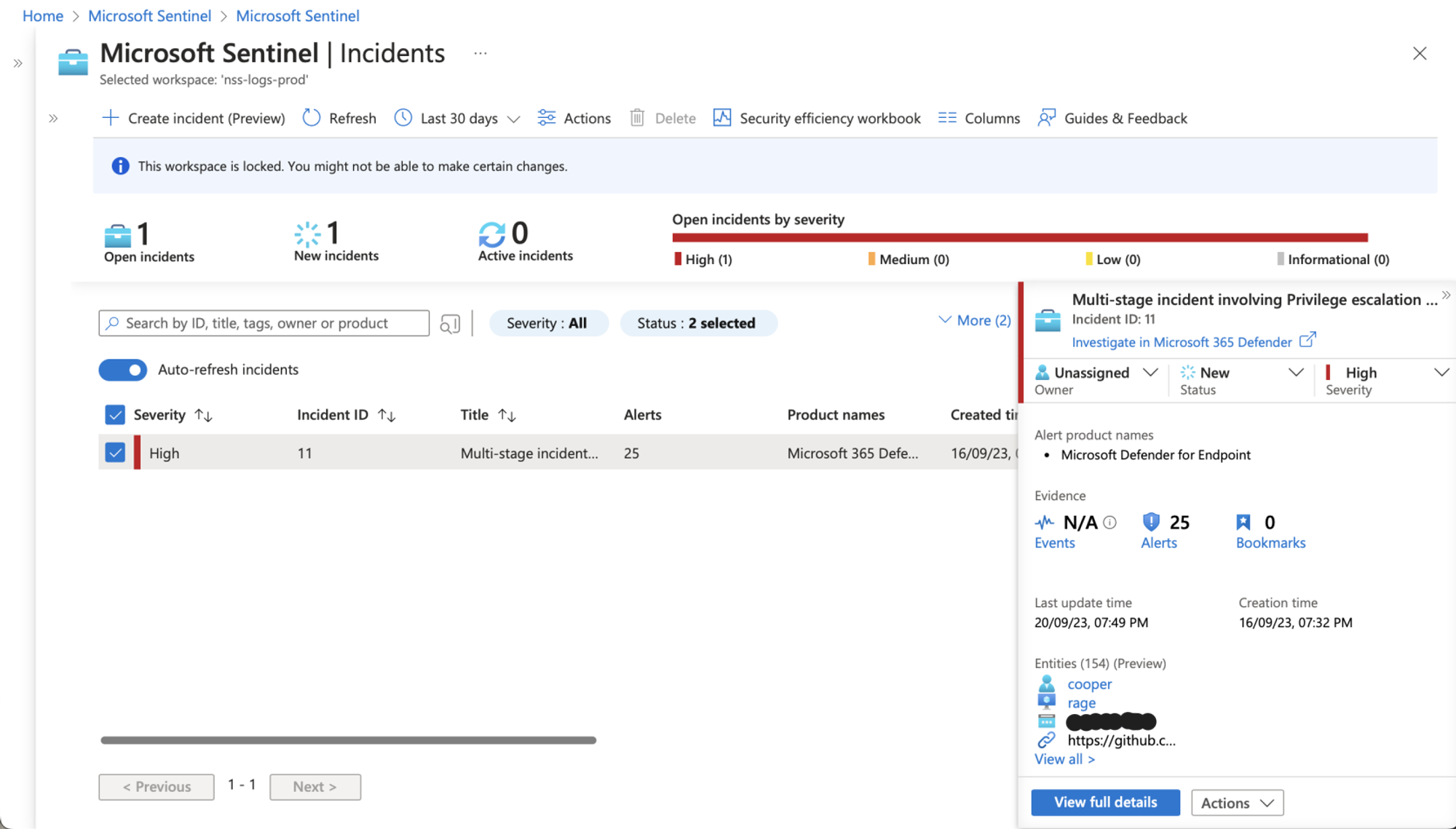
Task: Click the info icon next to N/A events
Action: [1109, 522]
